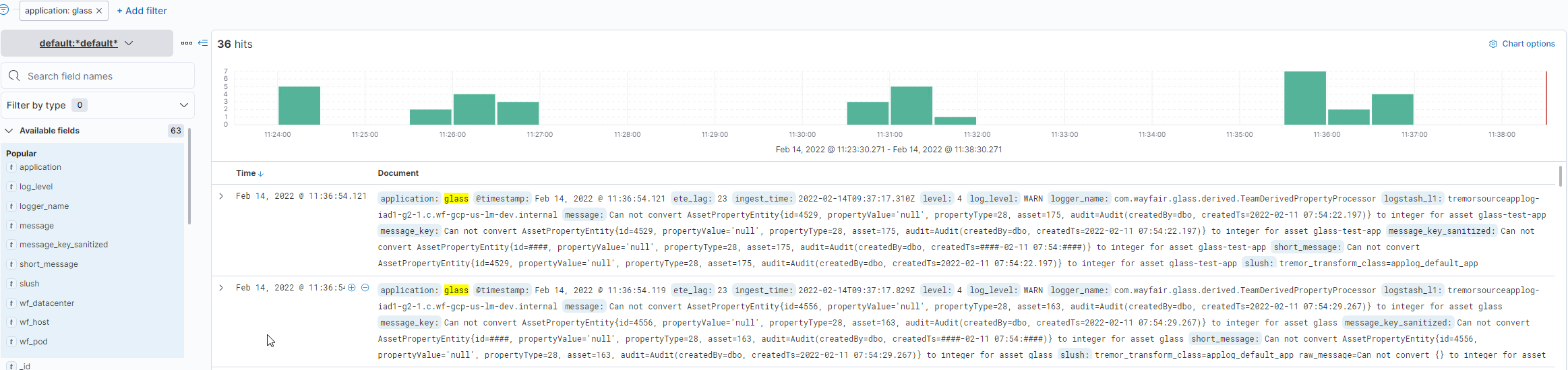Screen dimensions: 1568x370
Task: Click Time cell Feb 14, 2022 @ 11:36:54.121
Action: click(301, 196)
